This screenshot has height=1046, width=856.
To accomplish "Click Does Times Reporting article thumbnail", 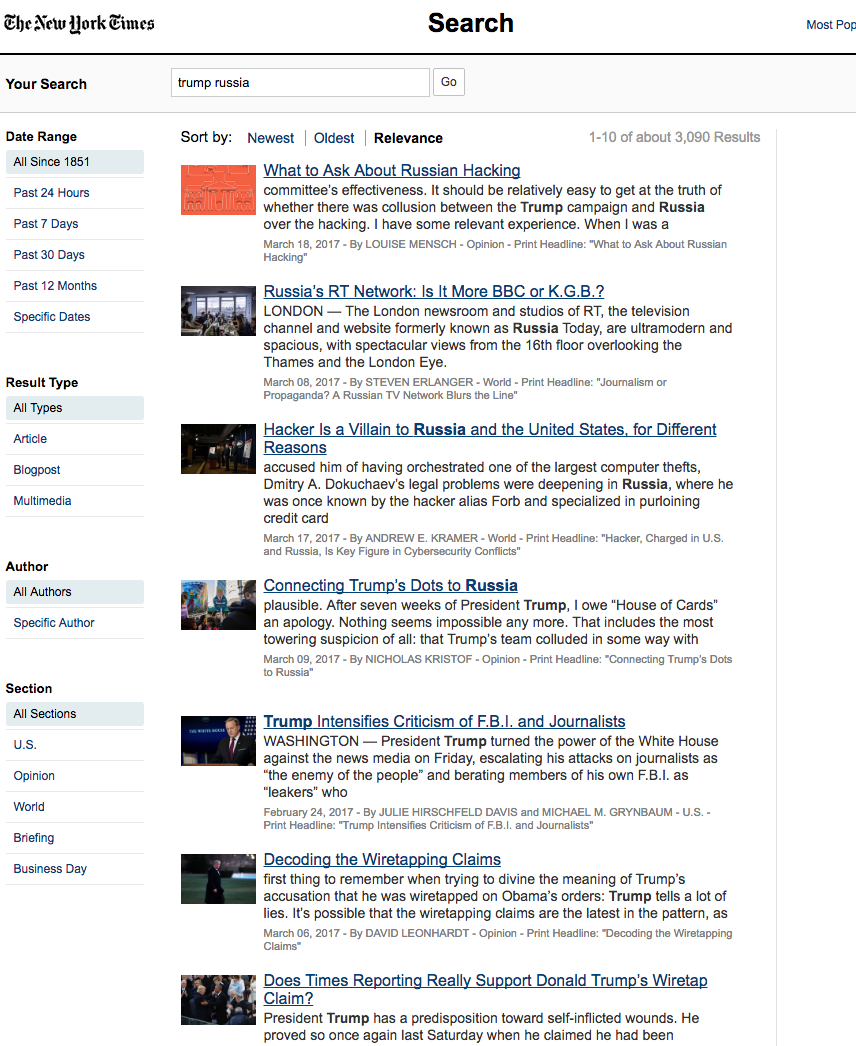I will tap(218, 1000).
